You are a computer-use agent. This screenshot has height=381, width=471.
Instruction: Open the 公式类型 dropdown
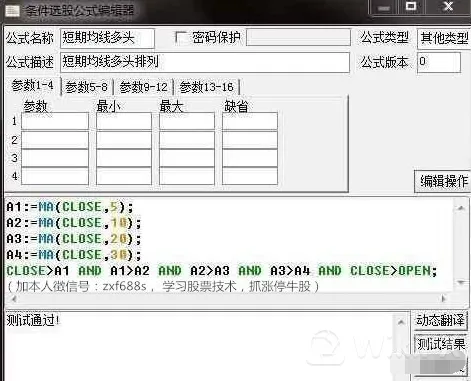pyautogui.click(x=444, y=39)
